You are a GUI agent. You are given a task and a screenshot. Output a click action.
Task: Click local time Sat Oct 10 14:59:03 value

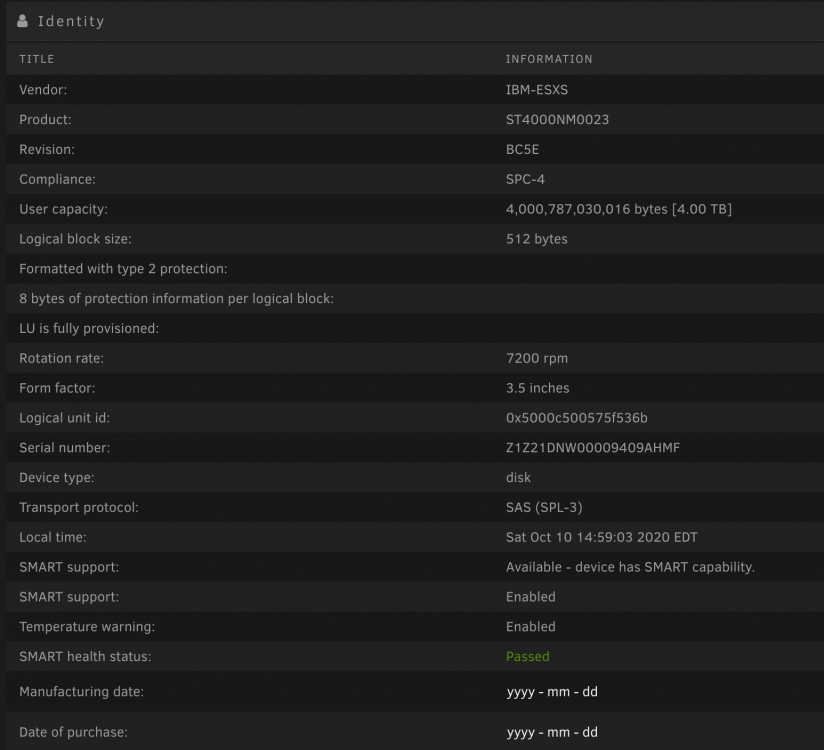(602, 538)
